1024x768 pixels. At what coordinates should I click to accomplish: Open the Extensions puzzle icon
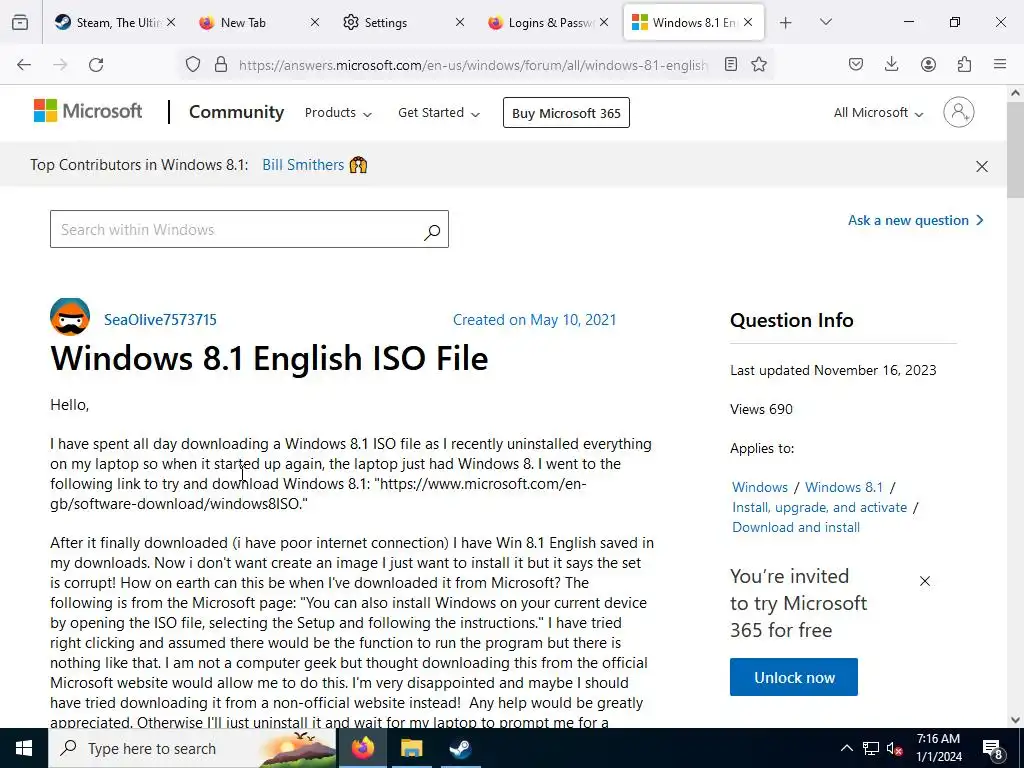point(964,64)
